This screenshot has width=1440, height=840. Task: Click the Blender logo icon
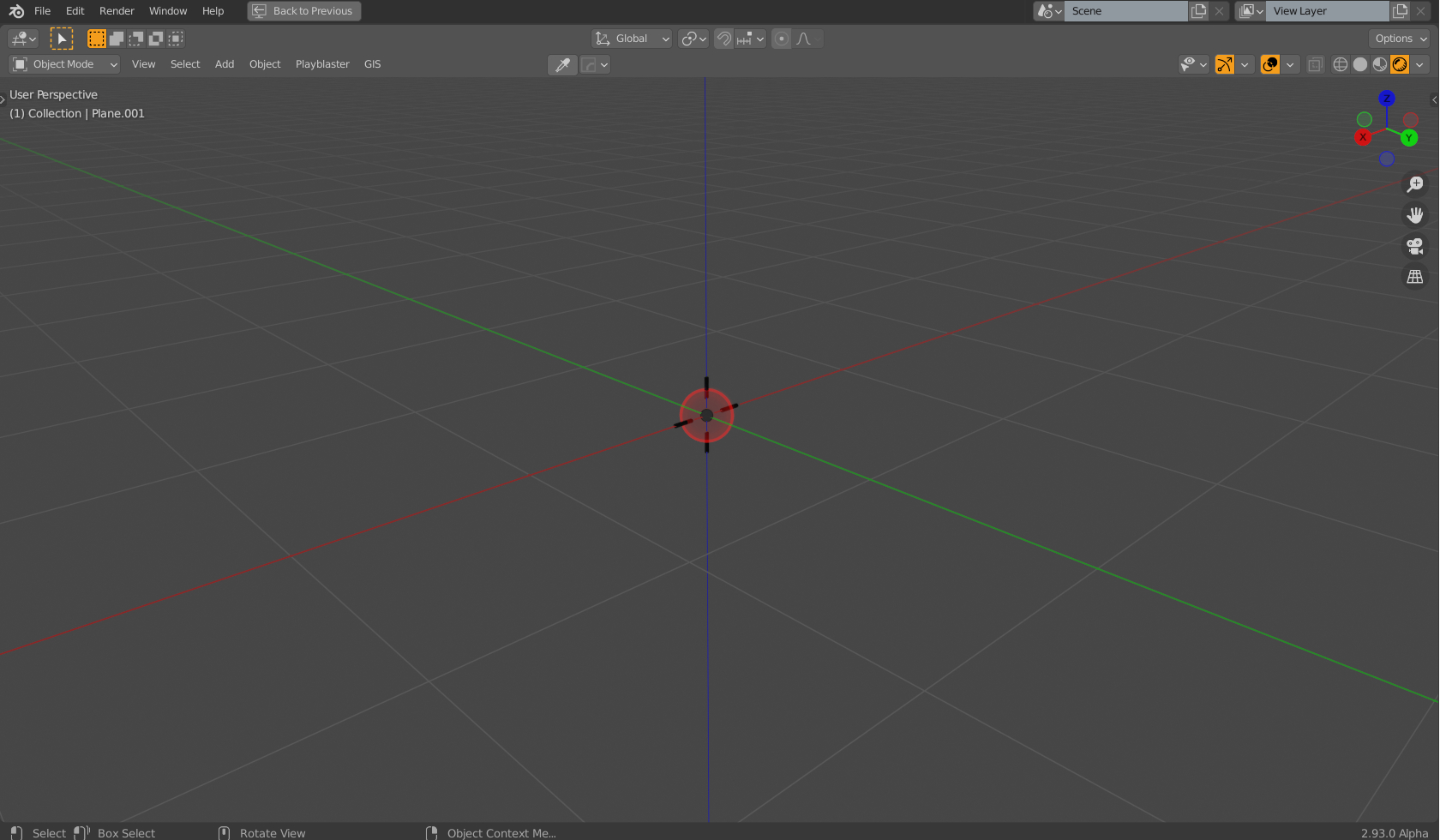click(16, 11)
